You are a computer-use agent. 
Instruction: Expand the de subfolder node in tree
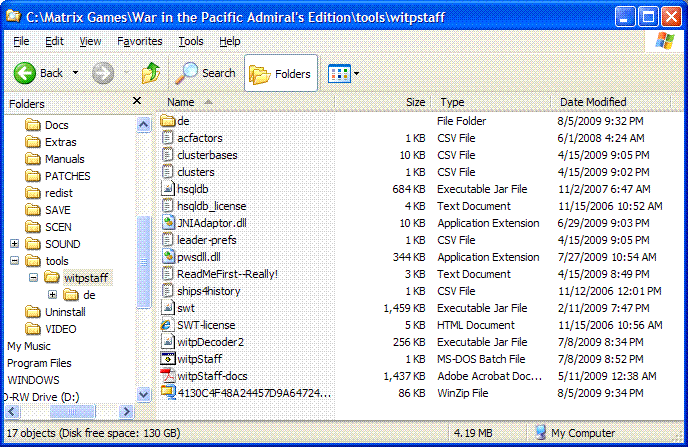(52, 294)
